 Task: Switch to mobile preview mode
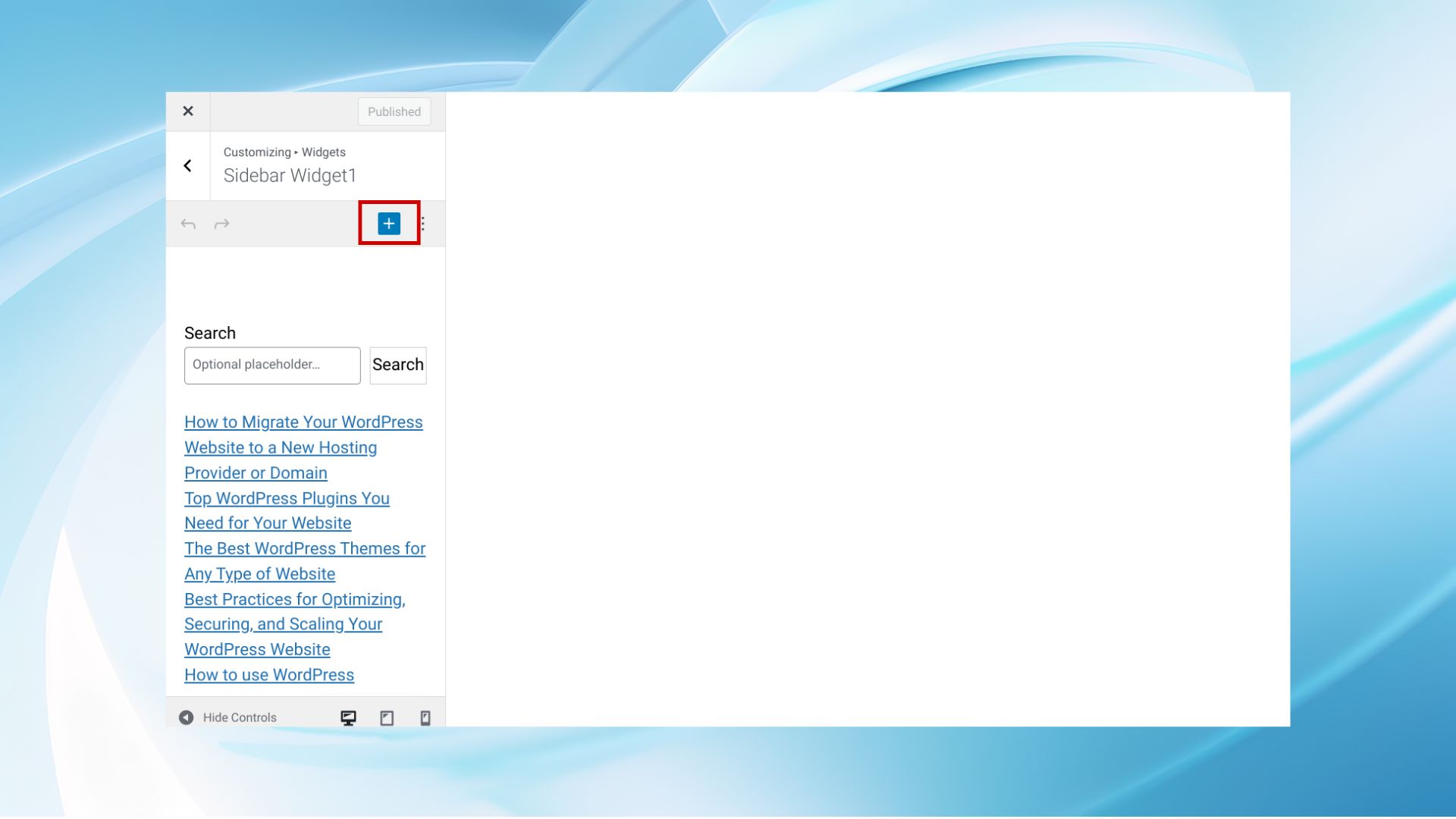425,717
